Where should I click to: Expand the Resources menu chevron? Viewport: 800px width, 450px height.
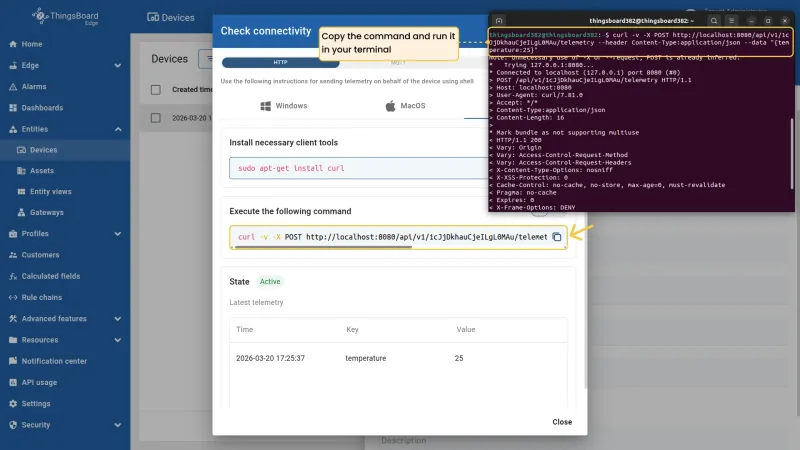pos(118,340)
